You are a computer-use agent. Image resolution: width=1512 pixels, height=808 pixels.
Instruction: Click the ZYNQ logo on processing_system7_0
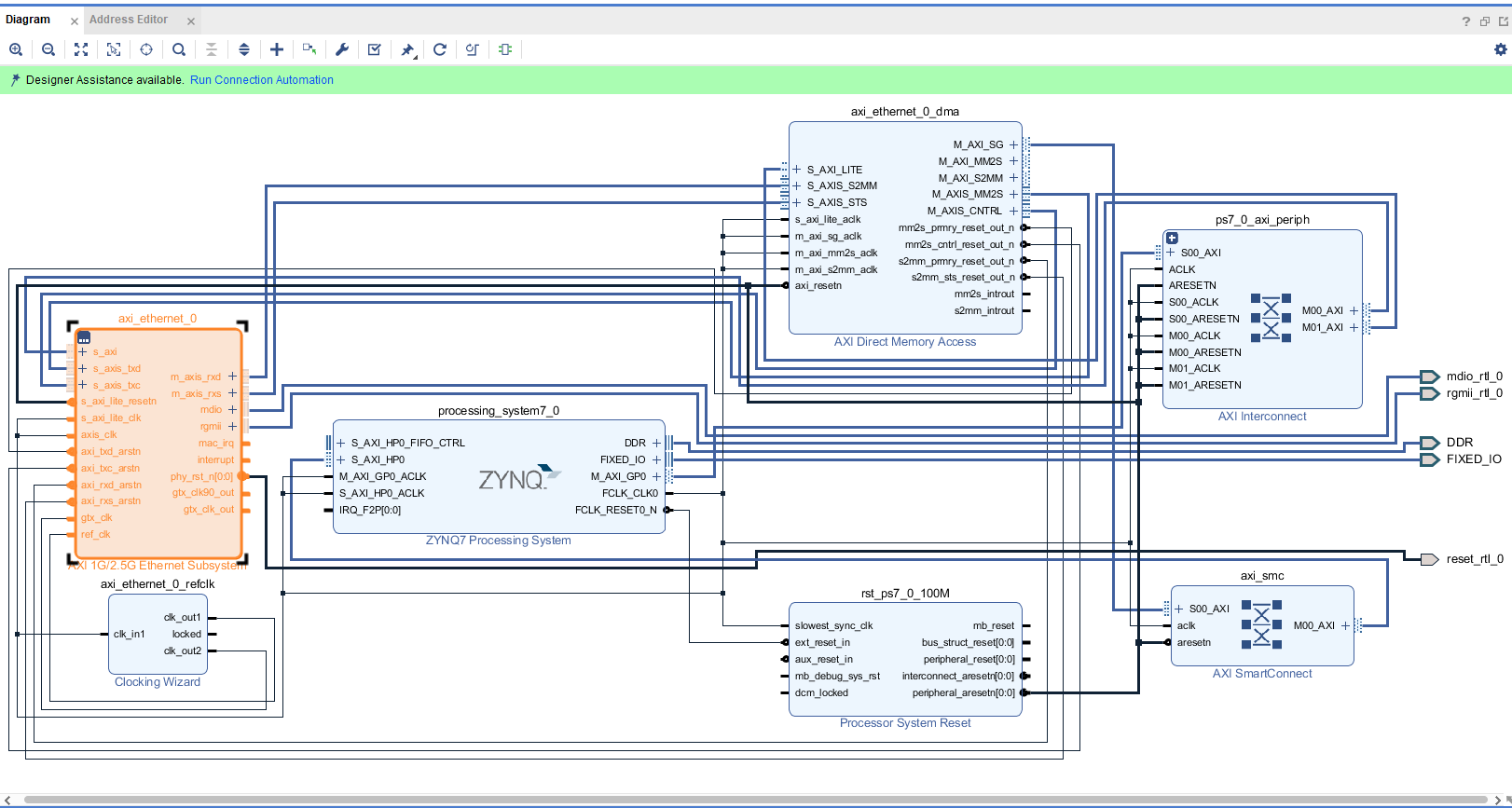519,478
